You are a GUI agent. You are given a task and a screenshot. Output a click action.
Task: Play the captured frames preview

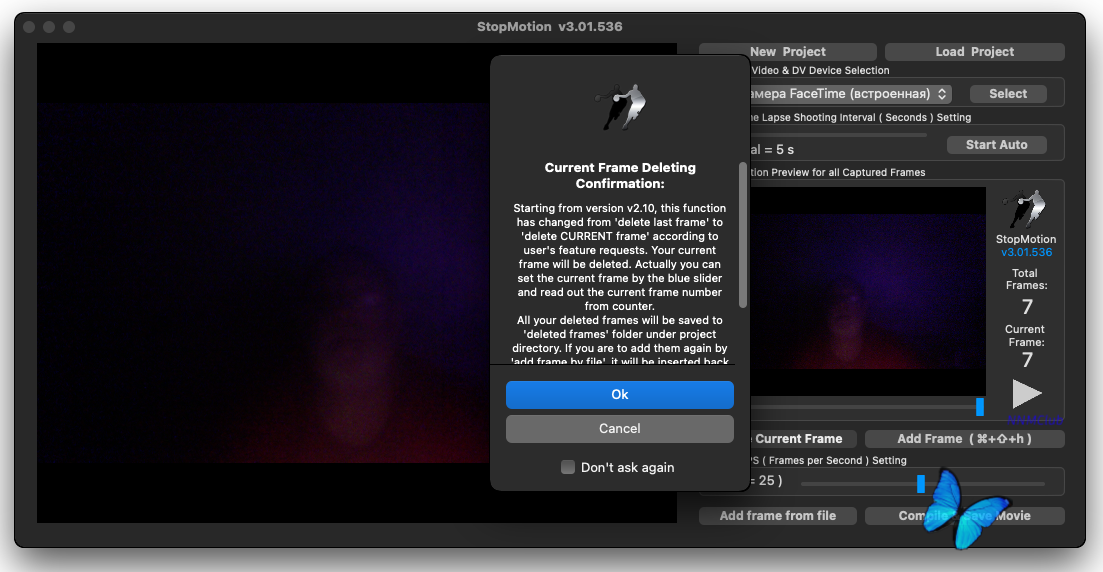point(1026,394)
